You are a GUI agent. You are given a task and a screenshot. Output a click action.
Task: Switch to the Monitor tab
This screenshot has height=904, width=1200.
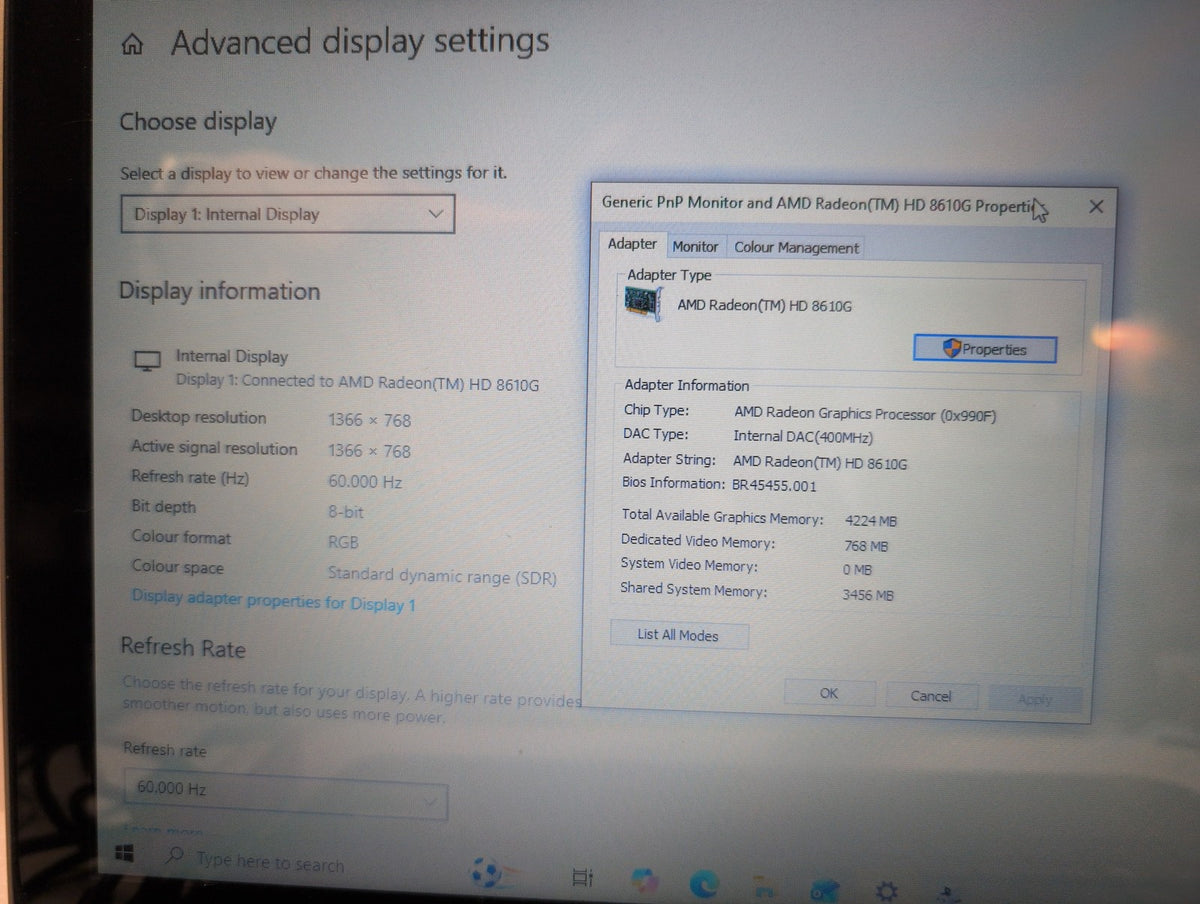pos(695,246)
